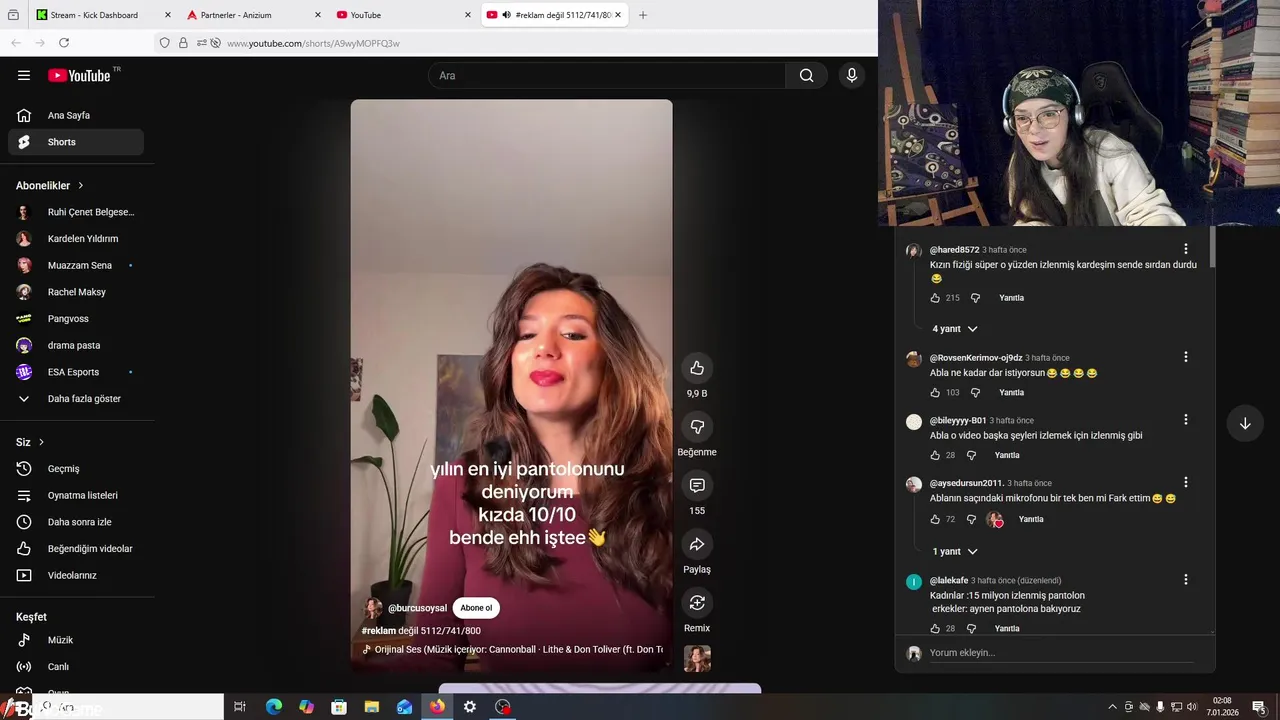Open Ruhi Çenet Belgesel subscription
The height and width of the screenshot is (720, 1280).
tap(76, 212)
